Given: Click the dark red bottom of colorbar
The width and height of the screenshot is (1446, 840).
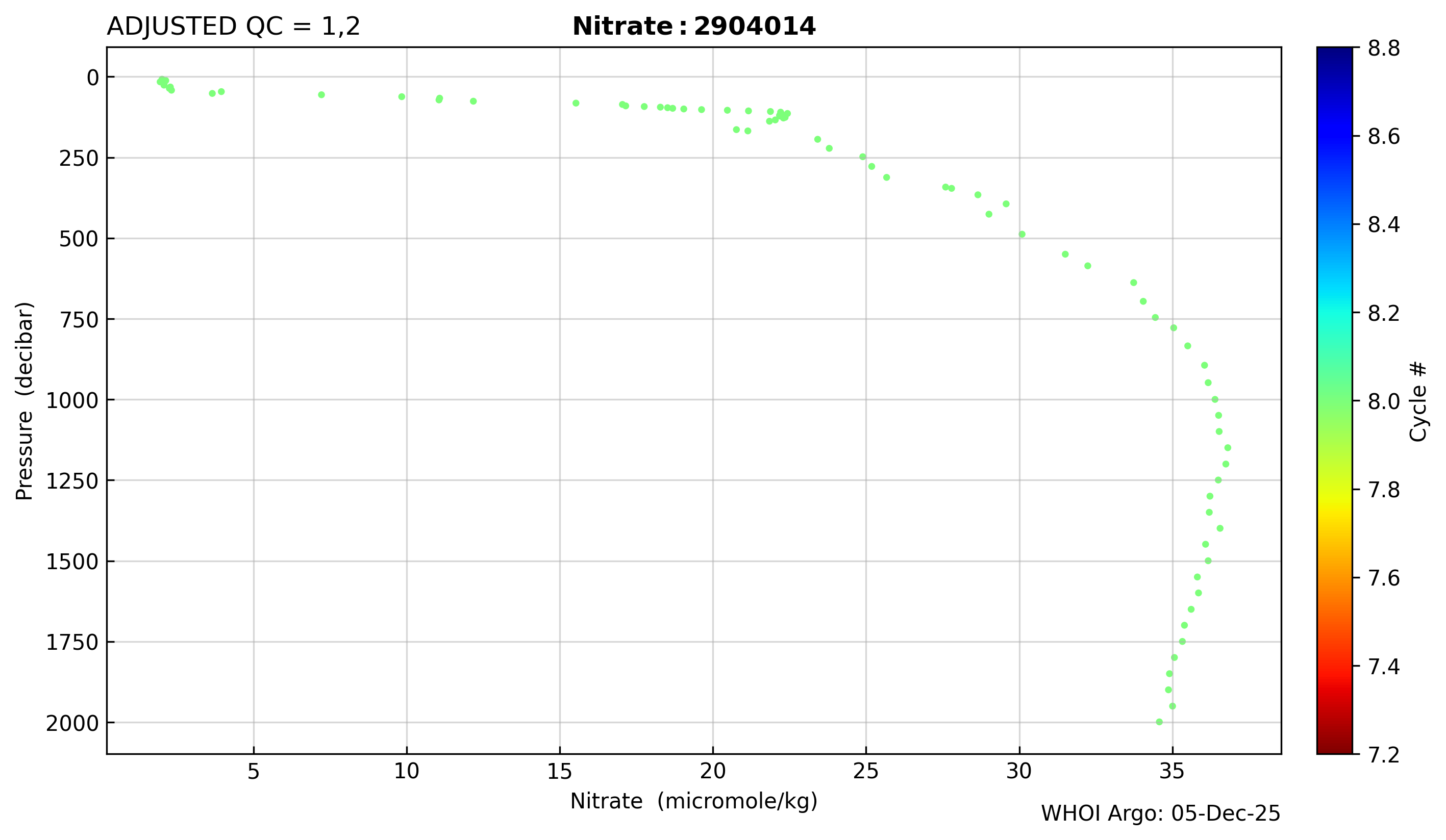Looking at the screenshot, I should coord(1334,748).
